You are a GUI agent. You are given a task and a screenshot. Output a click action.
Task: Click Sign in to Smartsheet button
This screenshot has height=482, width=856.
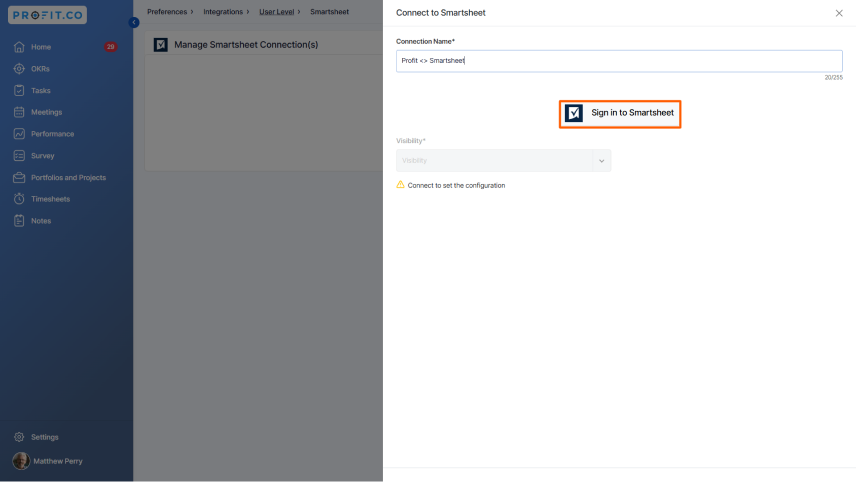[x=620, y=114]
